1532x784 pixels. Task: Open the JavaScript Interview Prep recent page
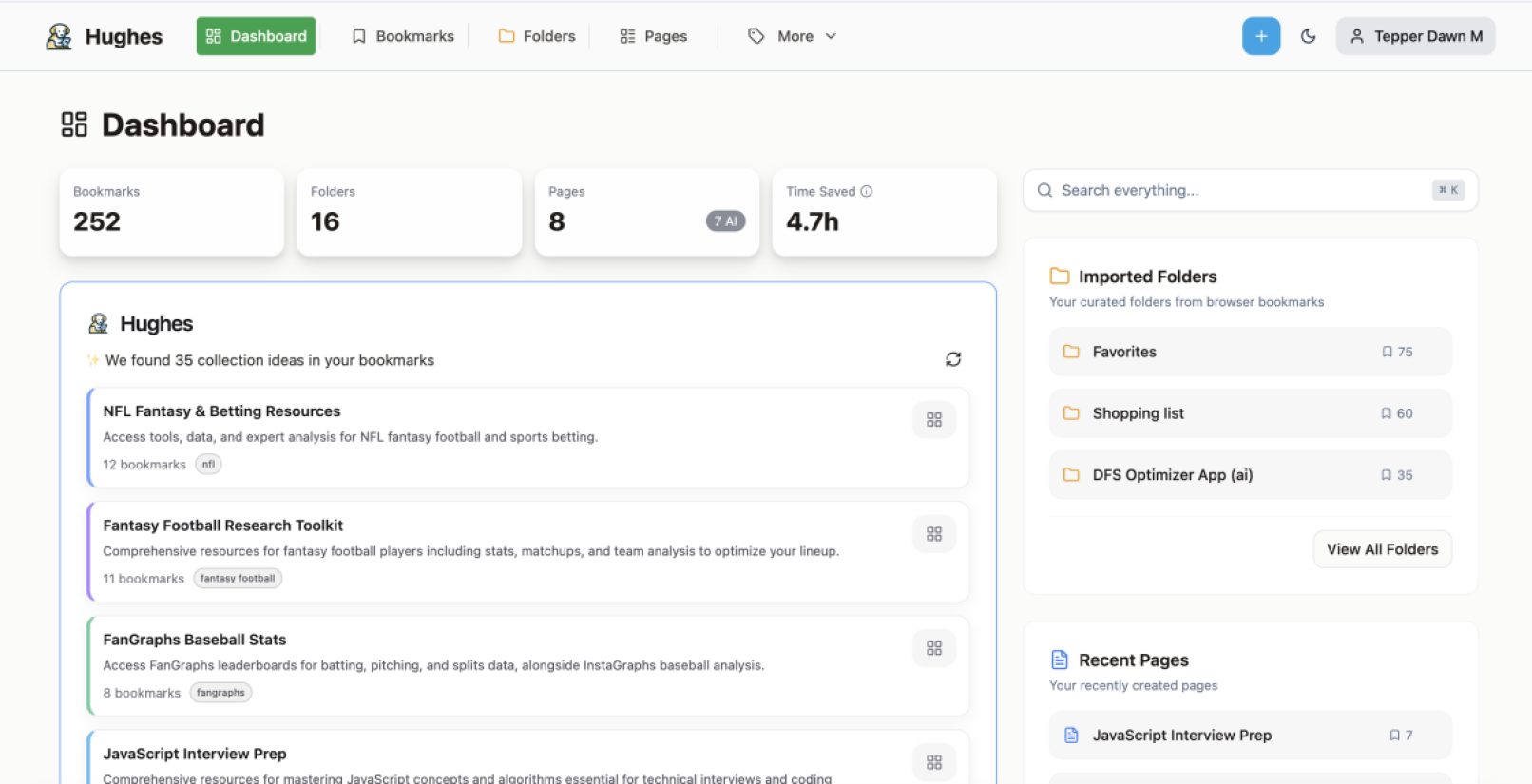1251,736
